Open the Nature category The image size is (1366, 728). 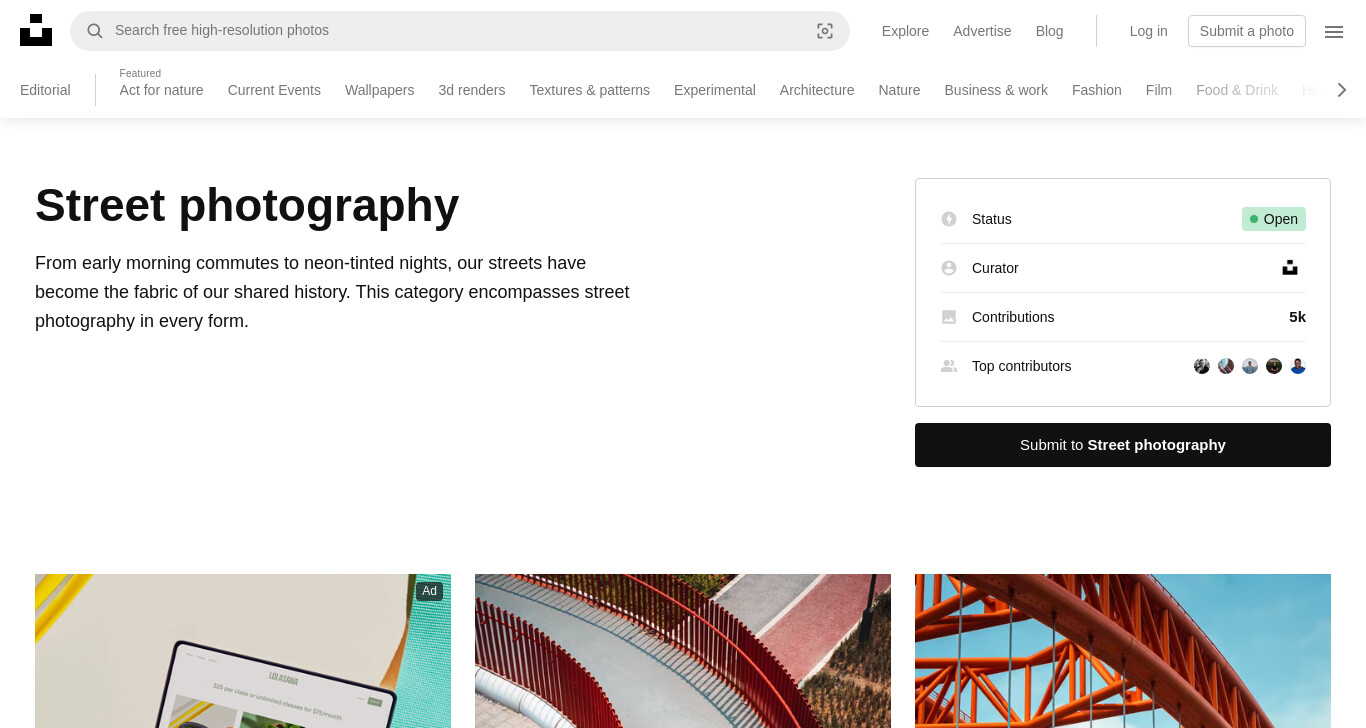tap(899, 90)
